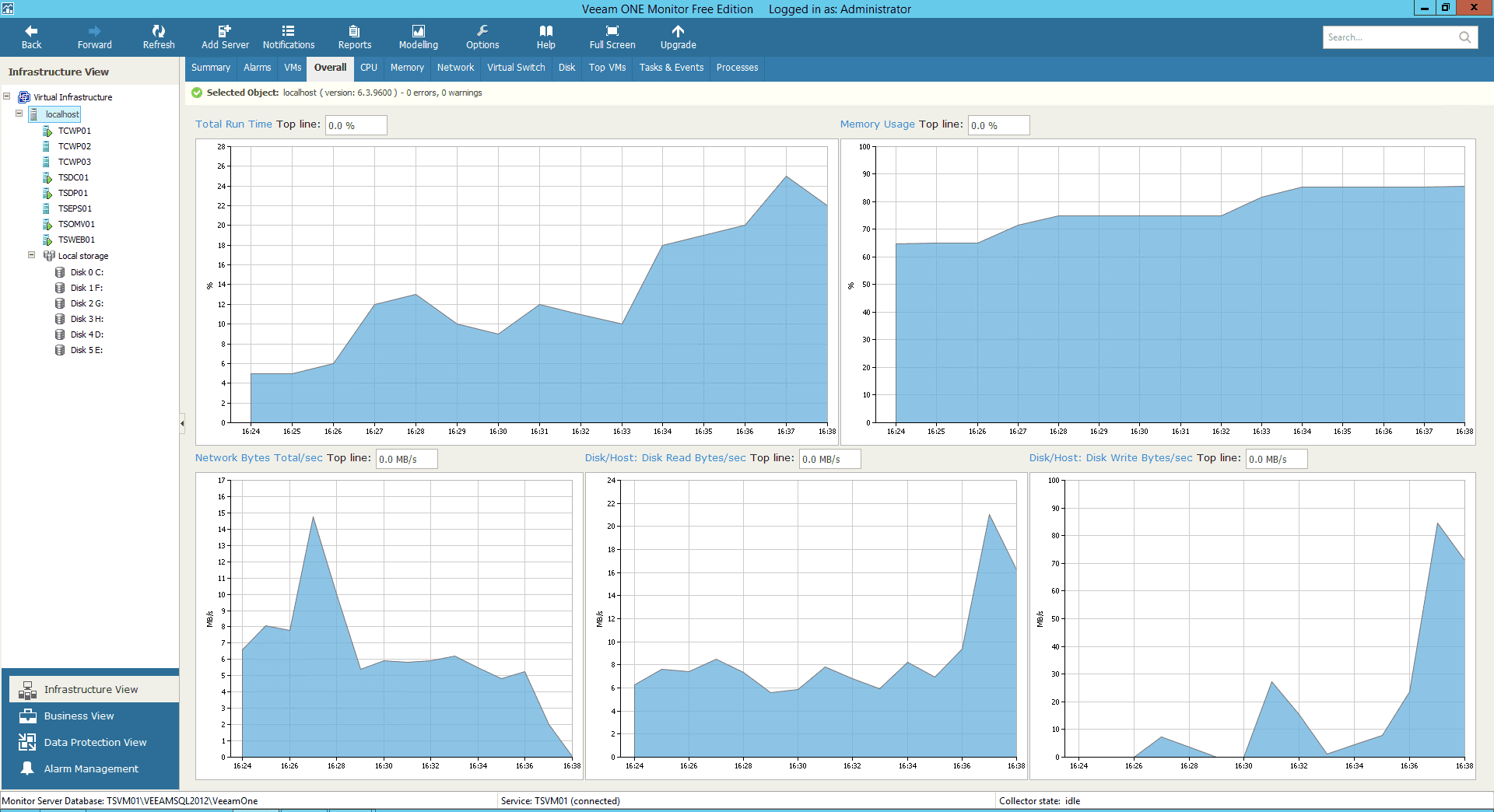Switch to Data Protection View
The height and width of the screenshot is (812, 1494).
pos(94,742)
